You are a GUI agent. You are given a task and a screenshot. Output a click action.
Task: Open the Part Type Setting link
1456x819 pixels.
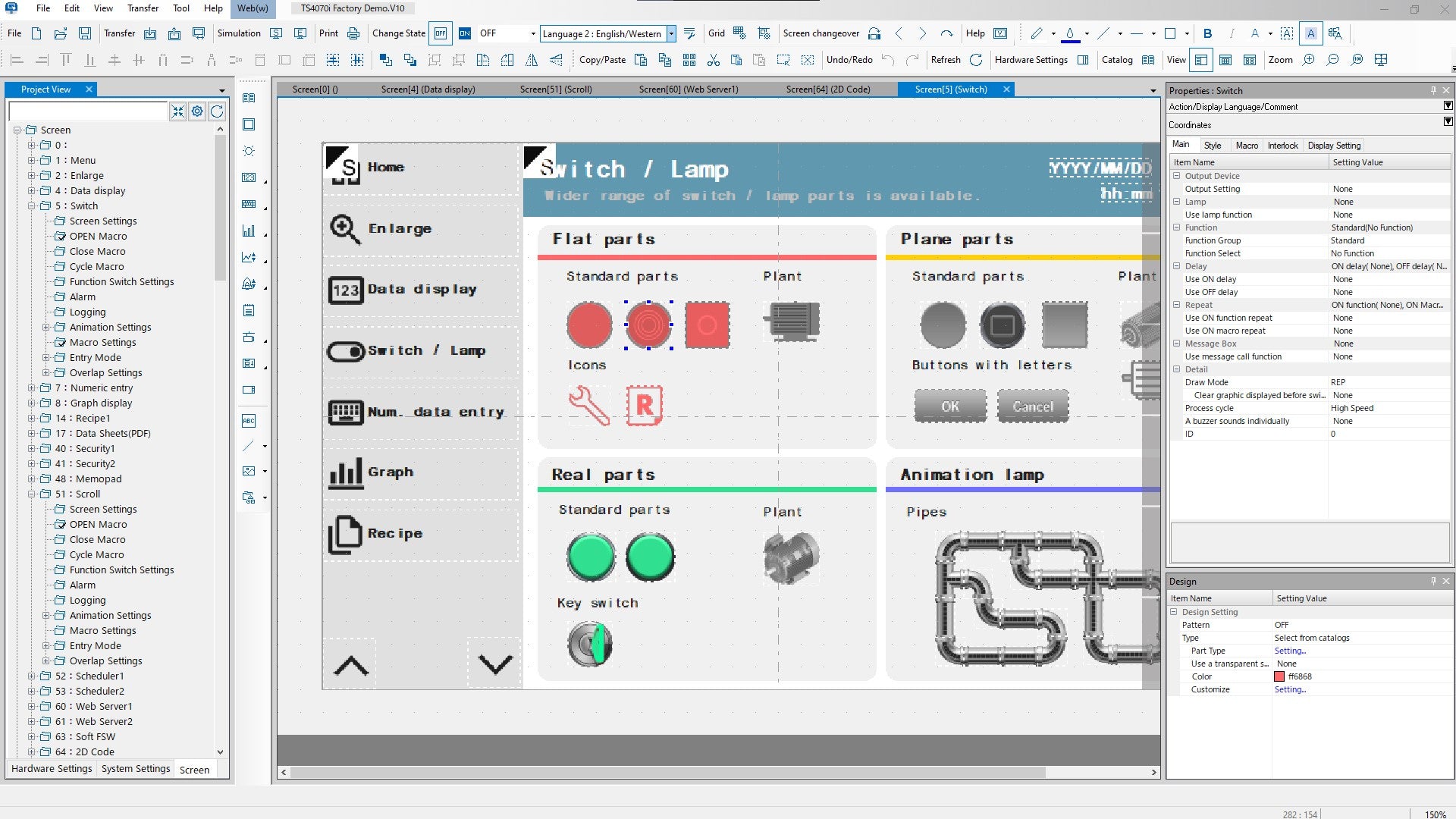pyautogui.click(x=1289, y=651)
